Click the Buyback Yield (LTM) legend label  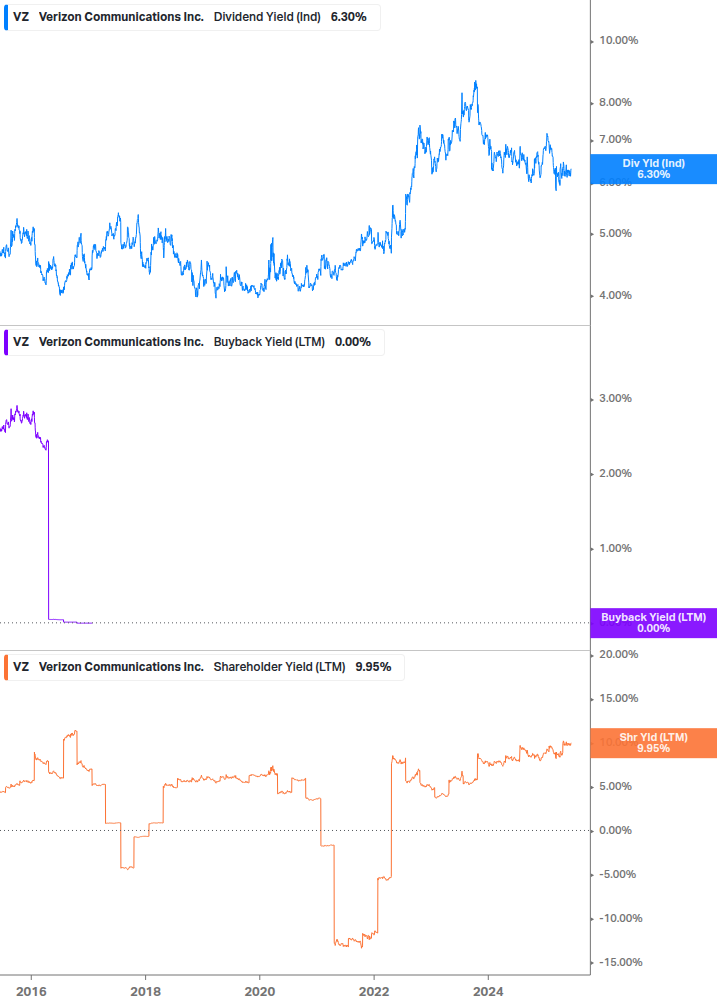tap(269, 342)
